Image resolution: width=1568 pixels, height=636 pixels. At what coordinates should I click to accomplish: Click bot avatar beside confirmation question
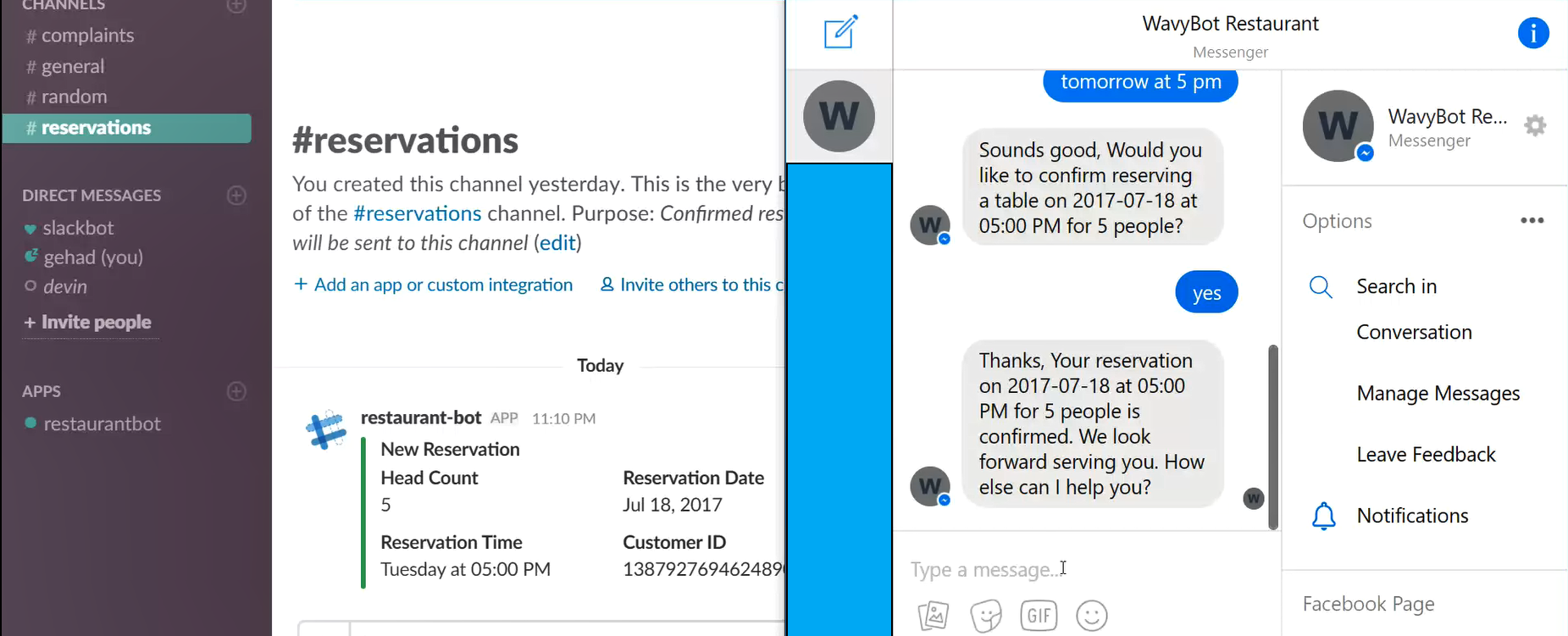[x=930, y=225]
